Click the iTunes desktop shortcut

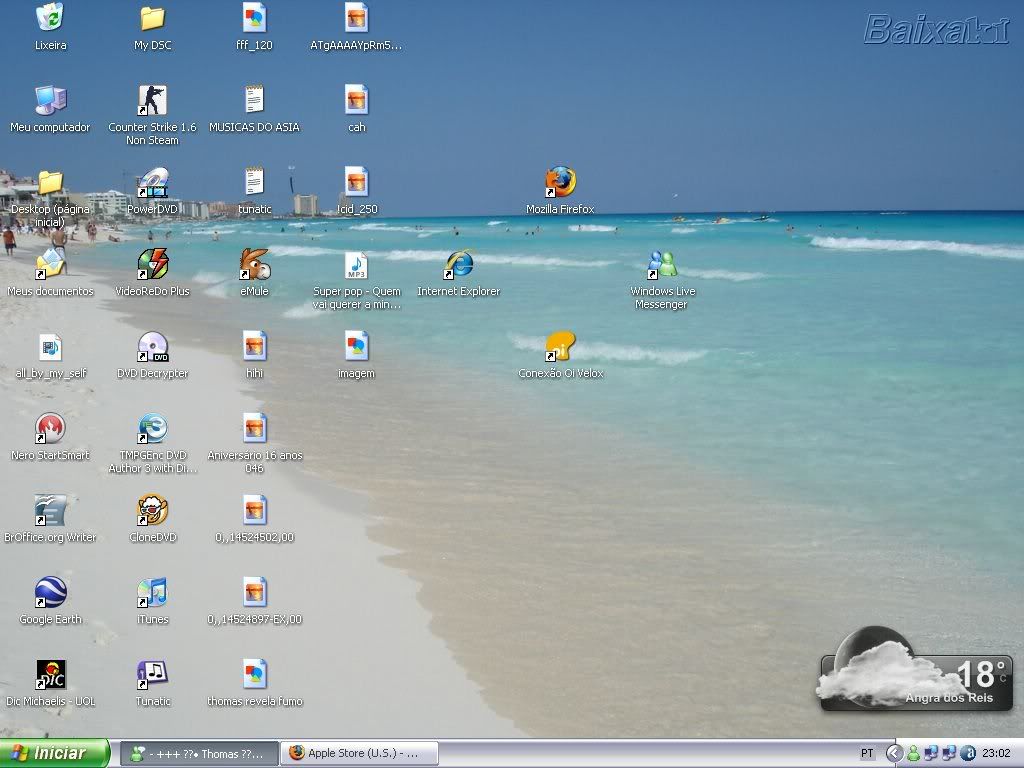click(152, 593)
